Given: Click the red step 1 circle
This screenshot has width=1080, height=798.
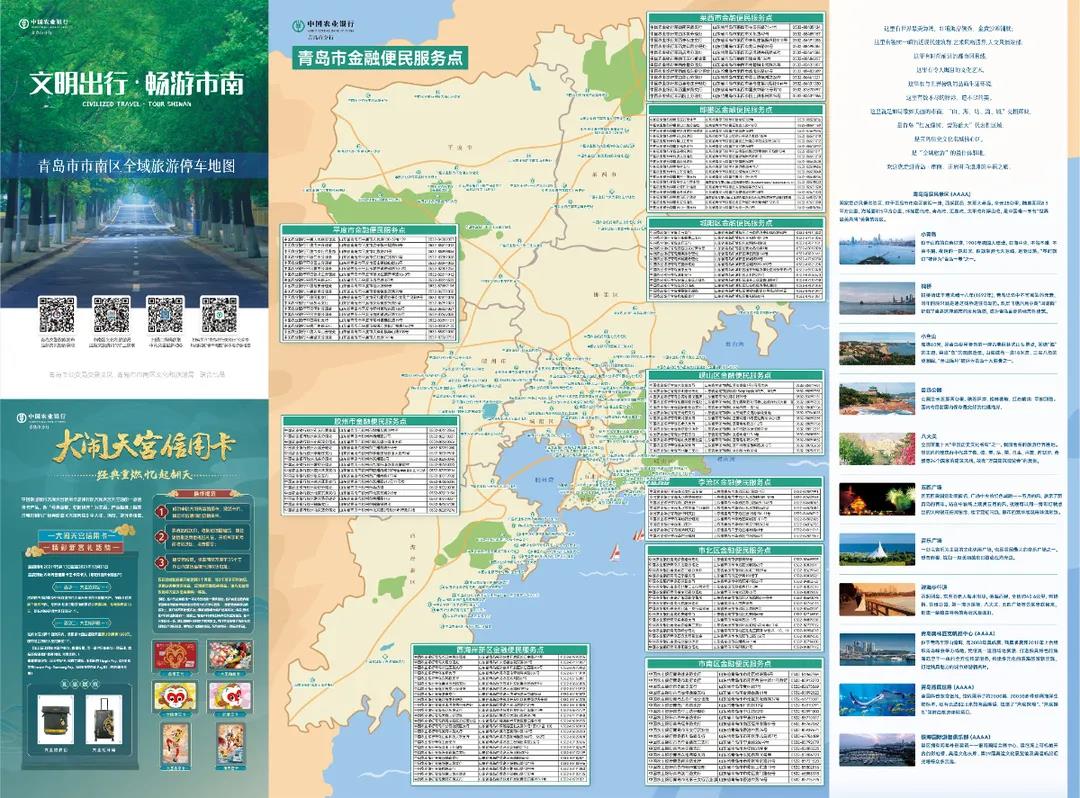Looking at the screenshot, I should (x=161, y=512).
